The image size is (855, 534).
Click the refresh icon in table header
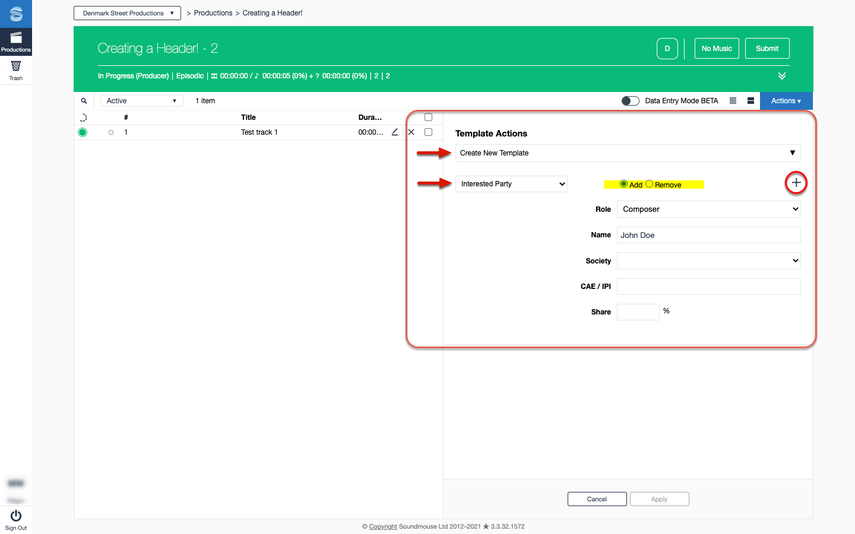pos(83,117)
